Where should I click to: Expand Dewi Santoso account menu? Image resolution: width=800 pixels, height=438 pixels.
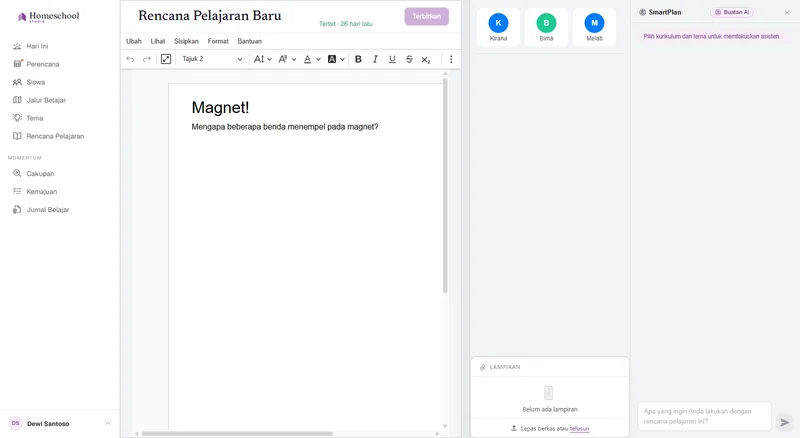pos(108,424)
